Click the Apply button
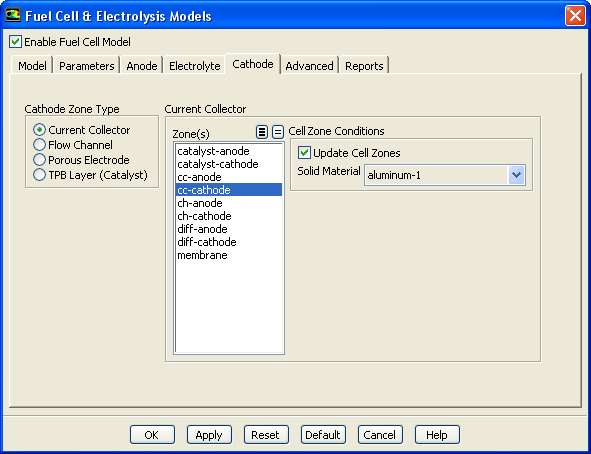Screen dimensions: 591x454 [209, 435]
